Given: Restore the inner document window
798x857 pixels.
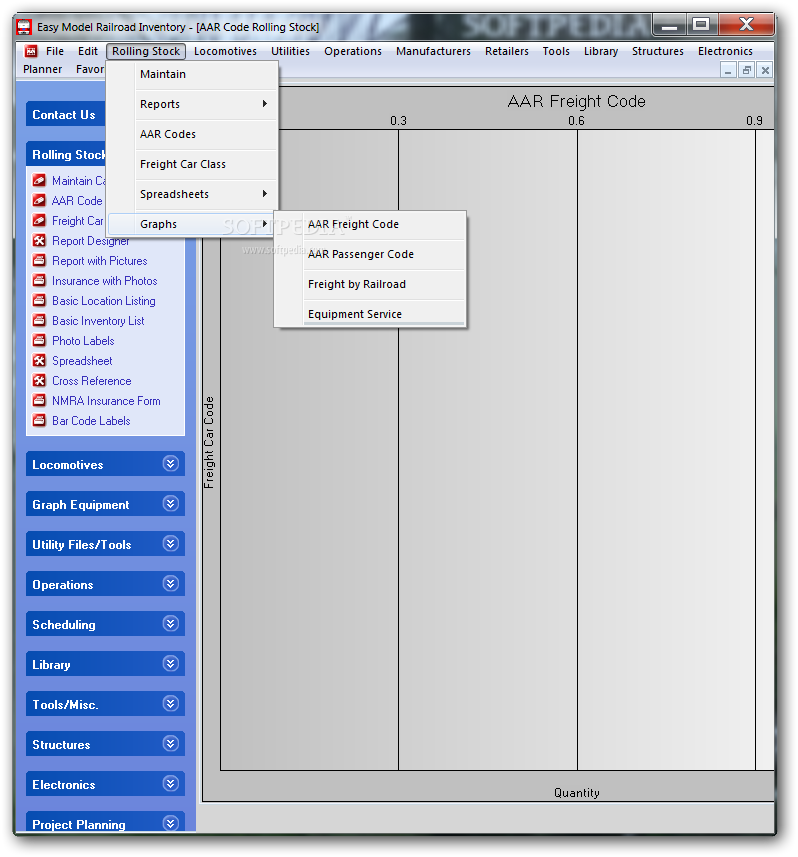Looking at the screenshot, I should [747, 70].
